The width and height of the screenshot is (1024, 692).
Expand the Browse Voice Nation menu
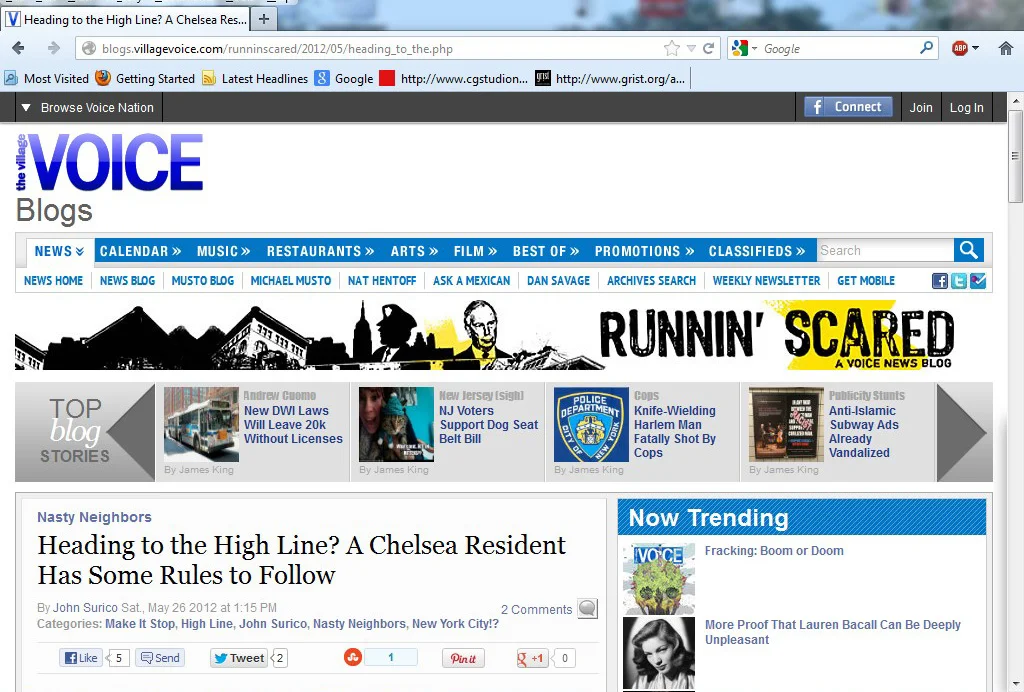click(x=88, y=108)
